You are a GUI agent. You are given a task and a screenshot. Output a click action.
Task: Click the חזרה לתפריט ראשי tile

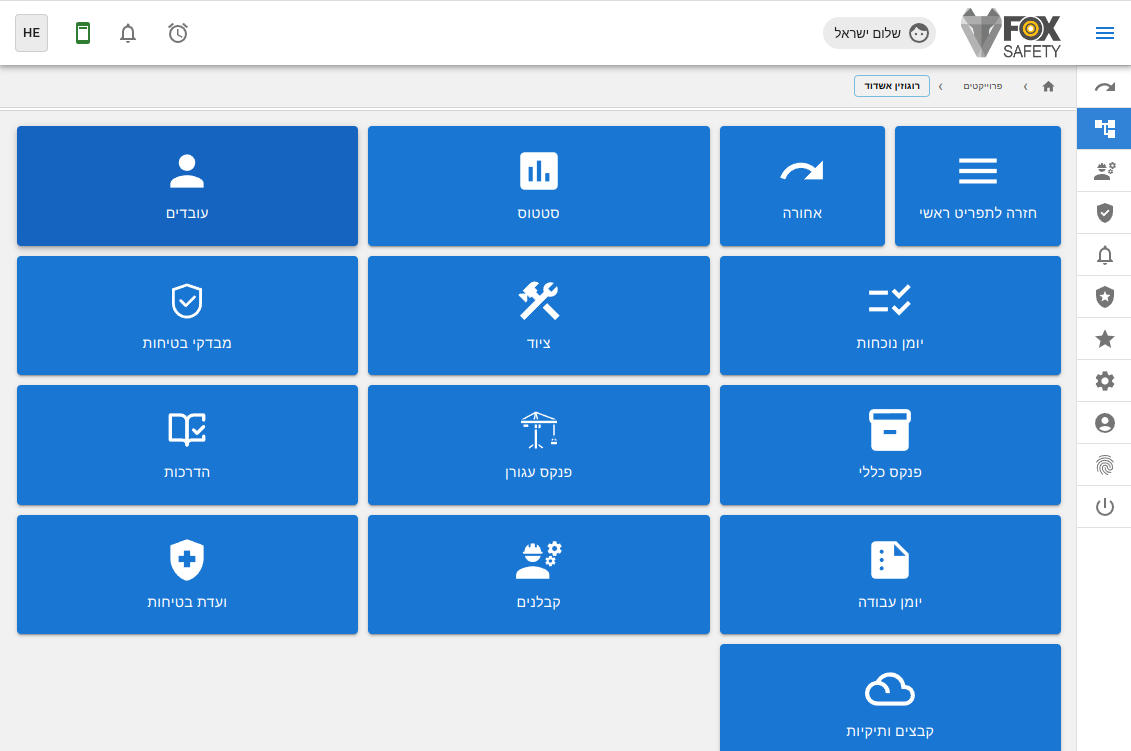pyautogui.click(x=977, y=186)
